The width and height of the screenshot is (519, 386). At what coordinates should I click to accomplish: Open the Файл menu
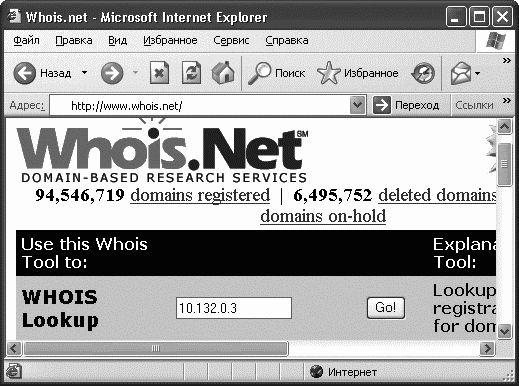tap(26, 40)
